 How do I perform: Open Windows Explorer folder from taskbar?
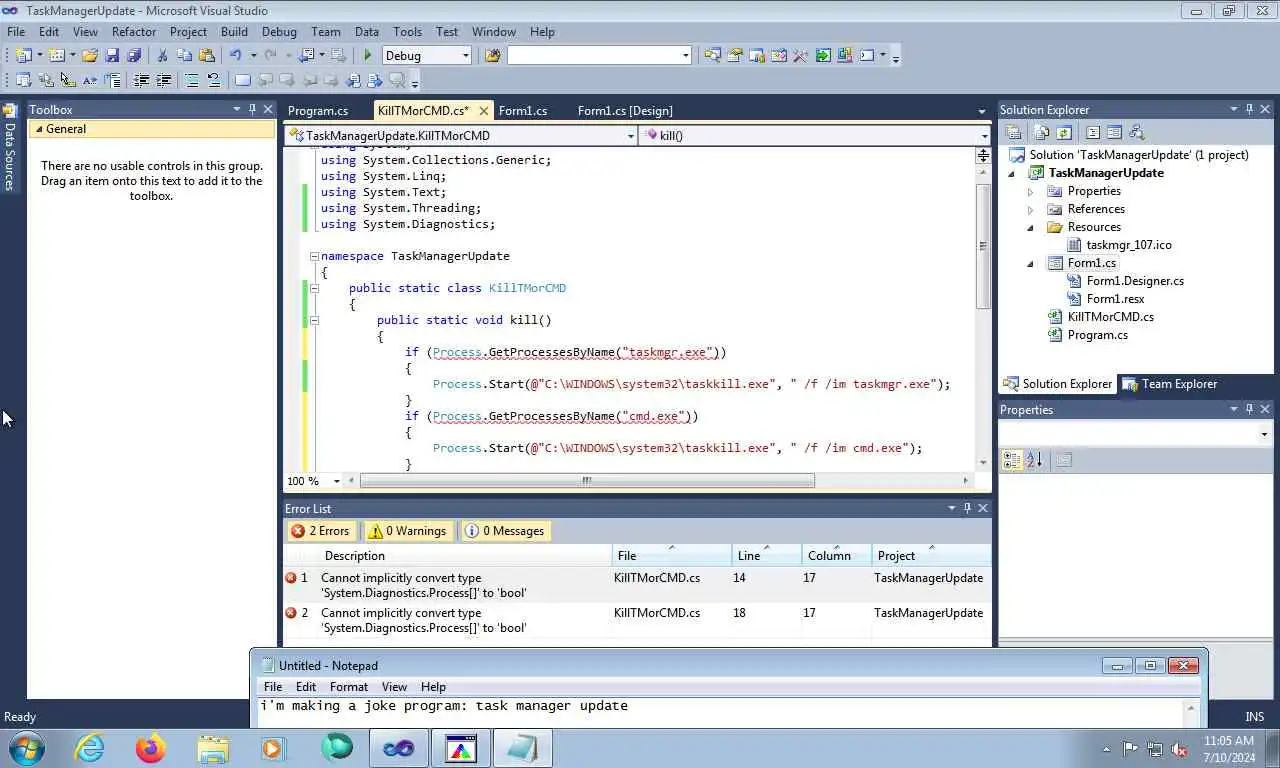pyautogui.click(x=212, y=748)
